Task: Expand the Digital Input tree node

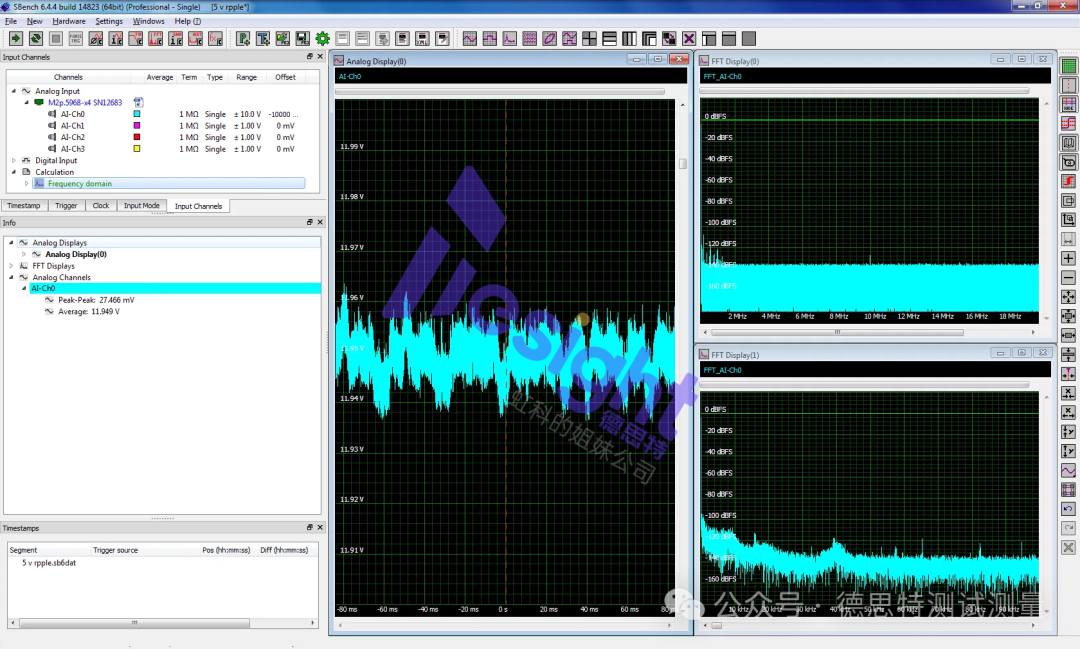Action: point(13,161)
